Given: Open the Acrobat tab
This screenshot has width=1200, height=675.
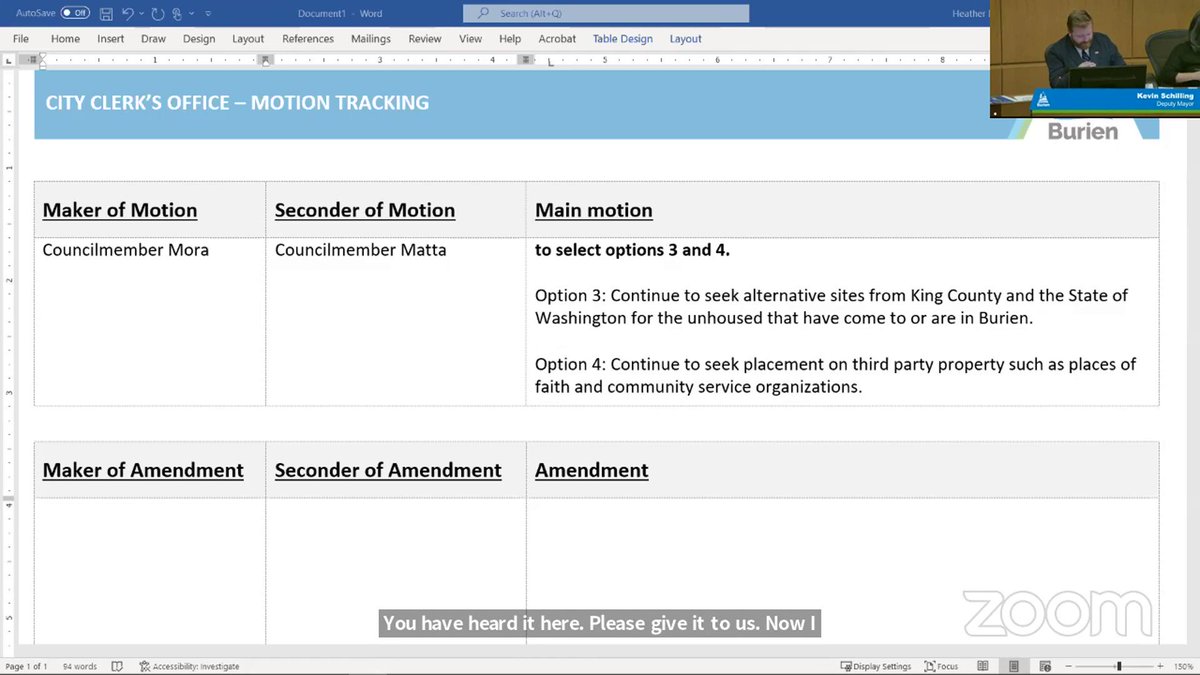Looking at the screenshot, I should 557,39.
